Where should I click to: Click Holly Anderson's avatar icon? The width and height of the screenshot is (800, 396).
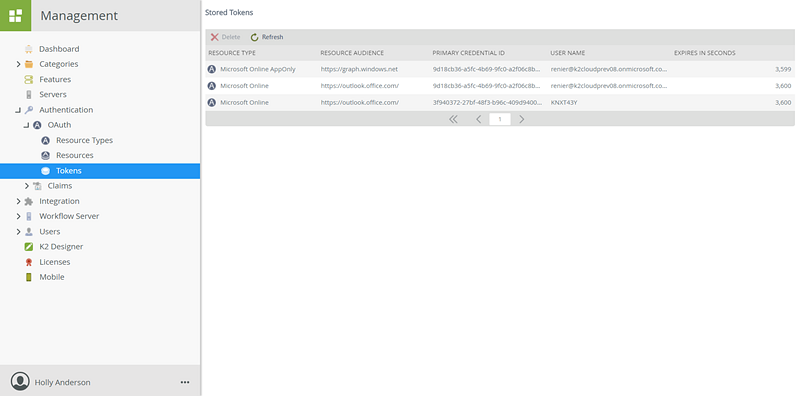(20, 382)
